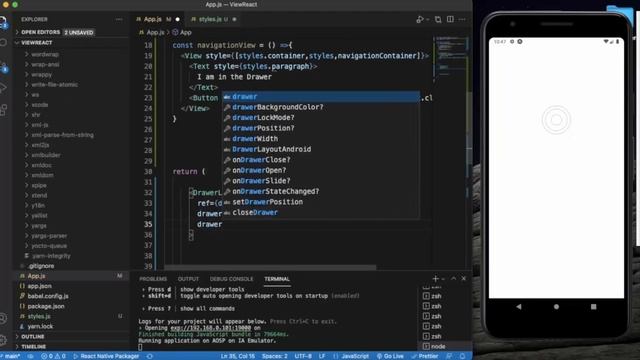Click the errors and warnings status indicator
This screenshot has width=640, height=360.
(x=53, y=356)
